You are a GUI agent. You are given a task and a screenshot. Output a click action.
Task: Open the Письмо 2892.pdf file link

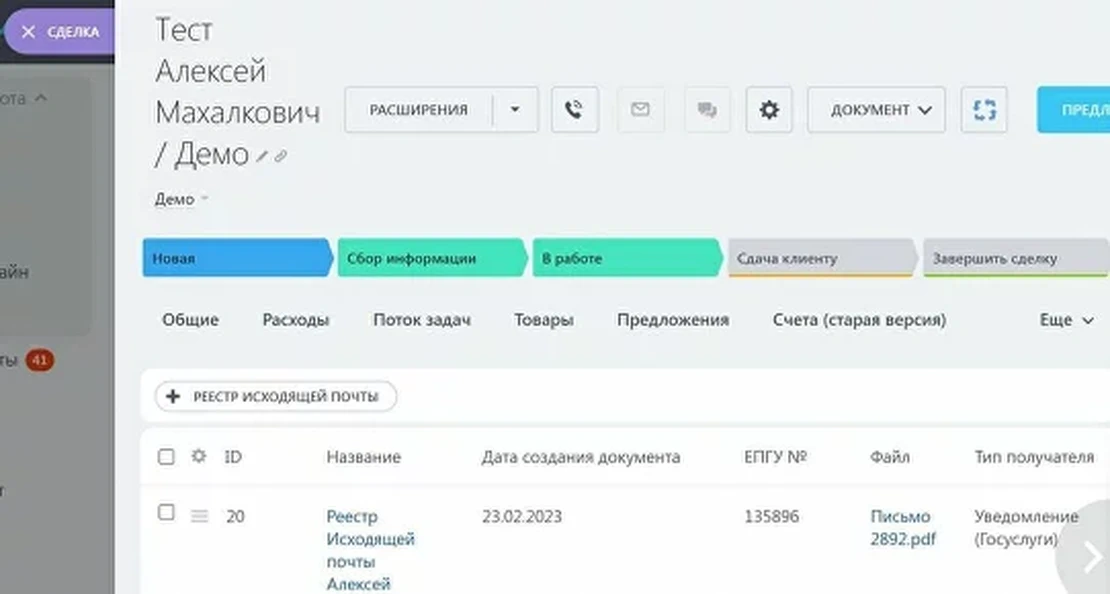[x=900, y=527]
